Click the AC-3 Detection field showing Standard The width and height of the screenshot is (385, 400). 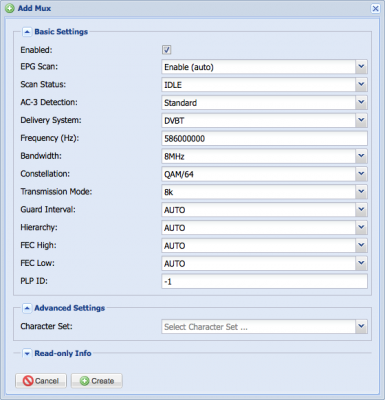click(259, 102)
